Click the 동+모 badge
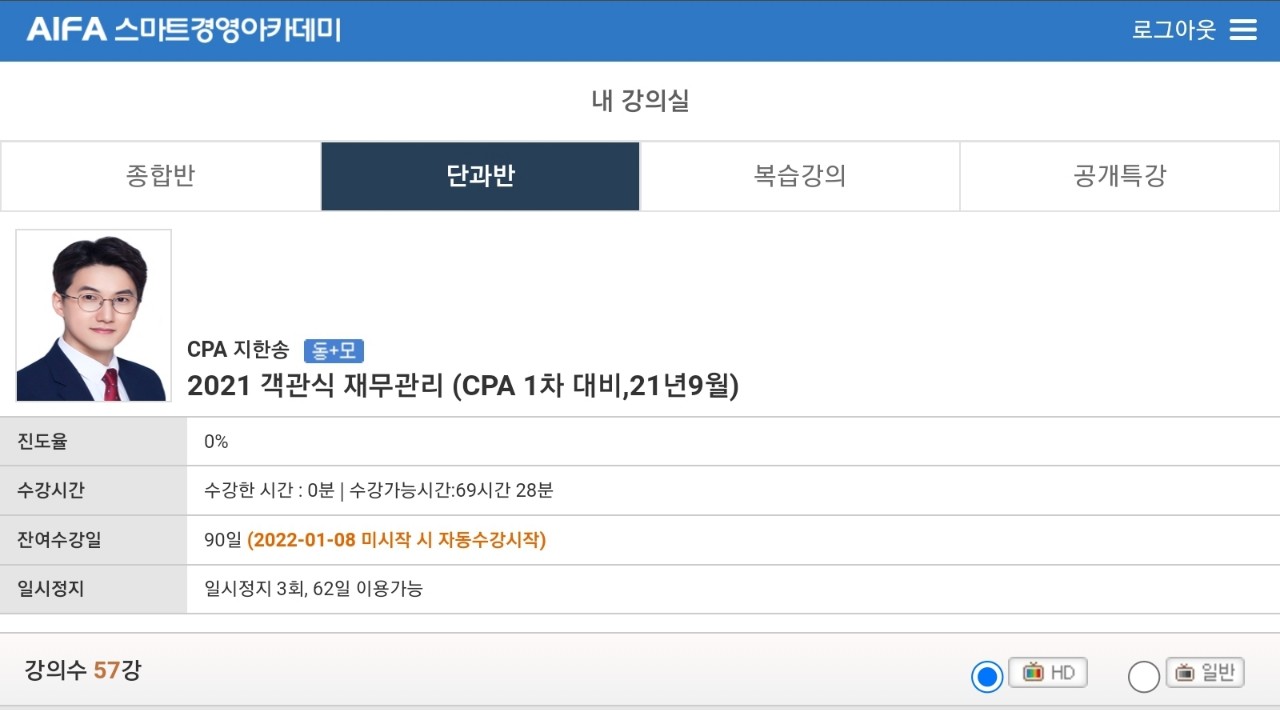This screenshot has height=710, width=1280. point(334,351)
